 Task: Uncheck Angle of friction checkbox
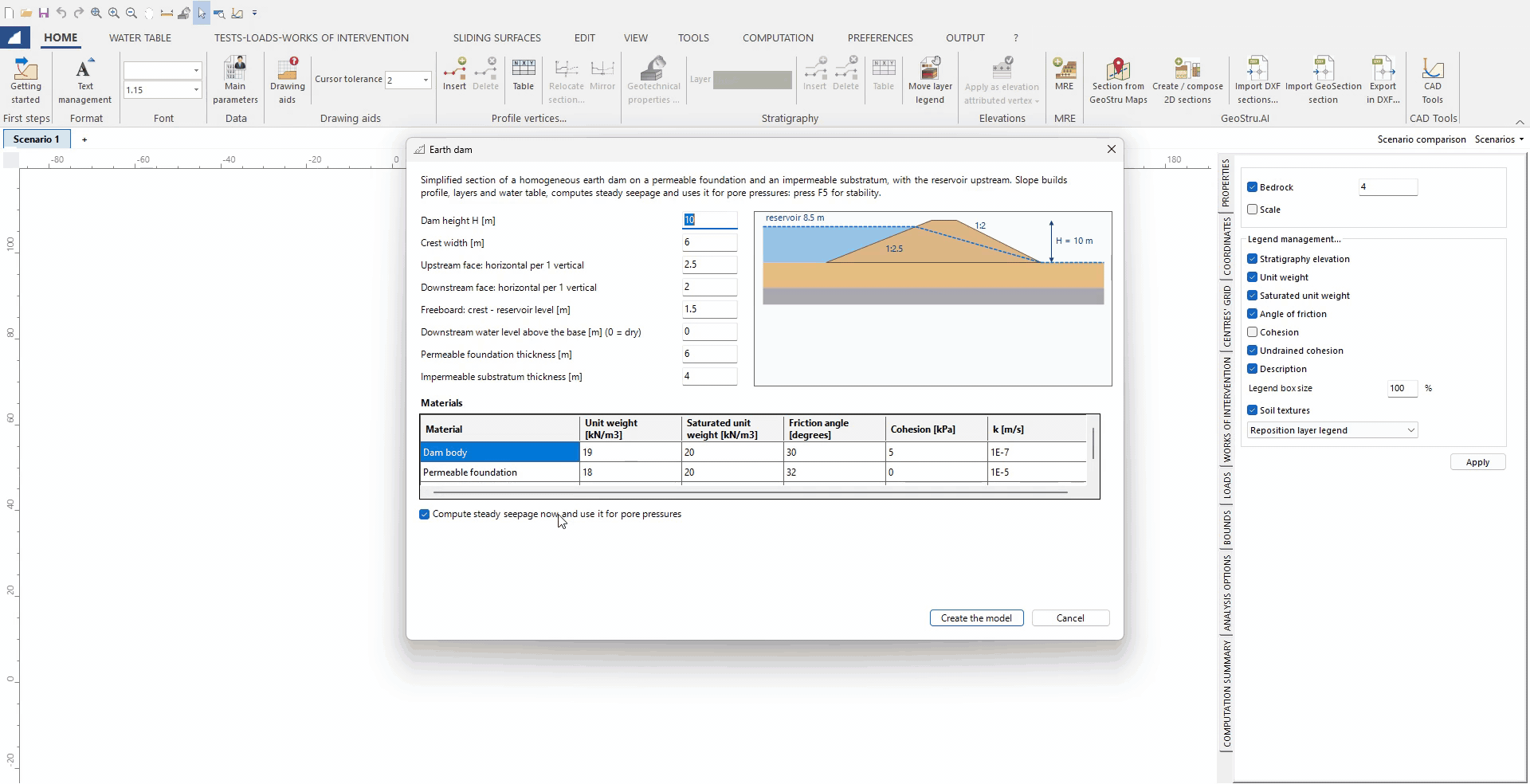pos(1253,314)
